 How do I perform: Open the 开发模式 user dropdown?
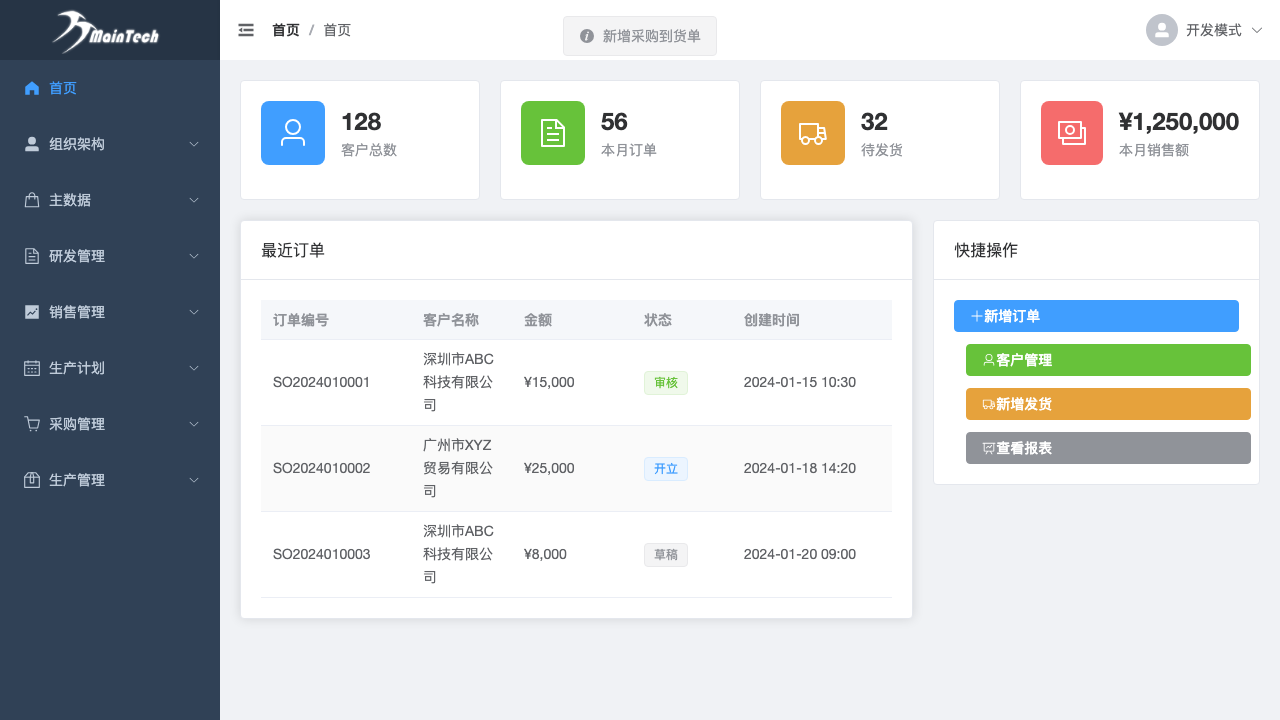click(x=1214, y=30)
